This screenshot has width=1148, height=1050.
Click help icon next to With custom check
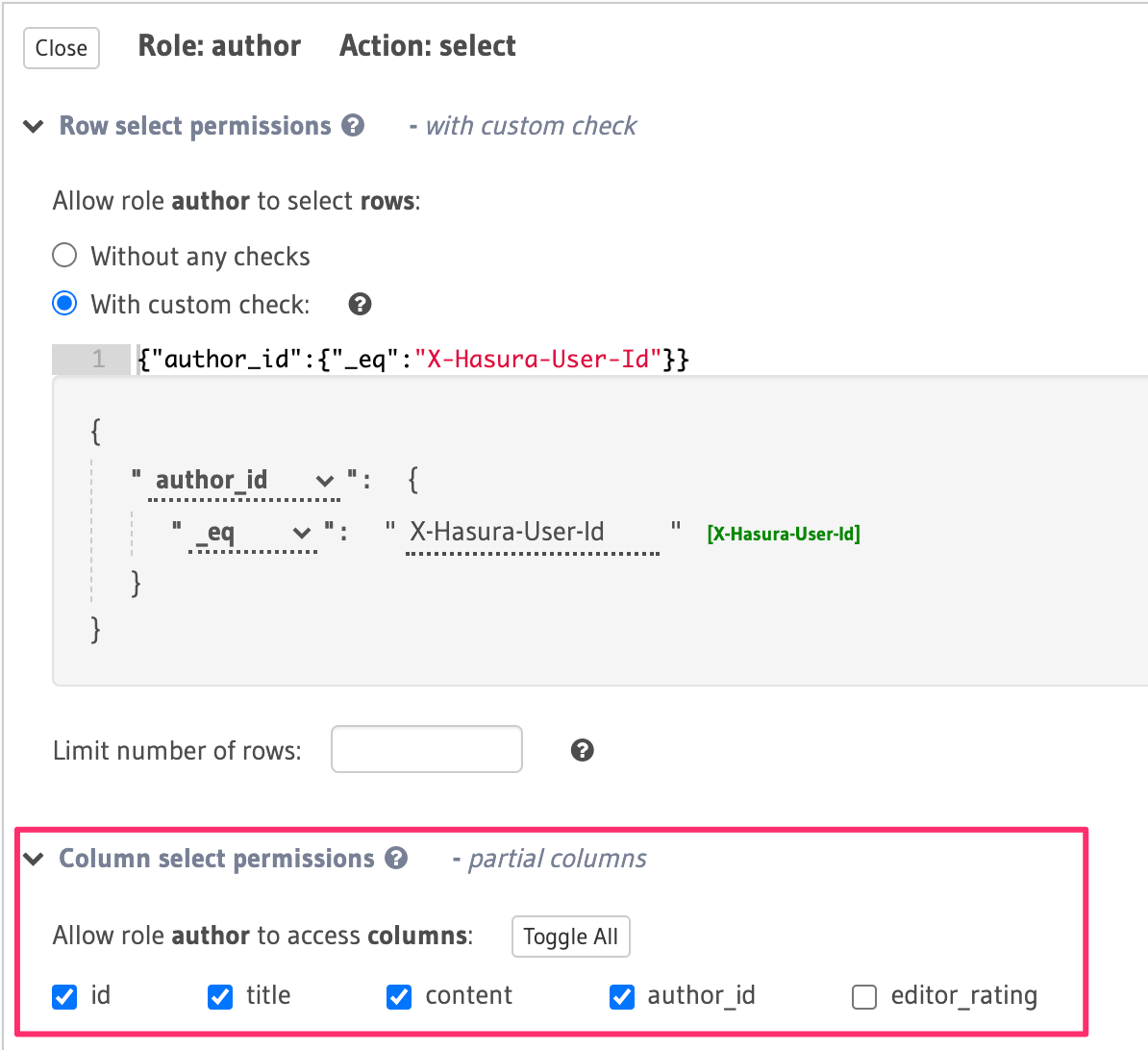[360, 305]
